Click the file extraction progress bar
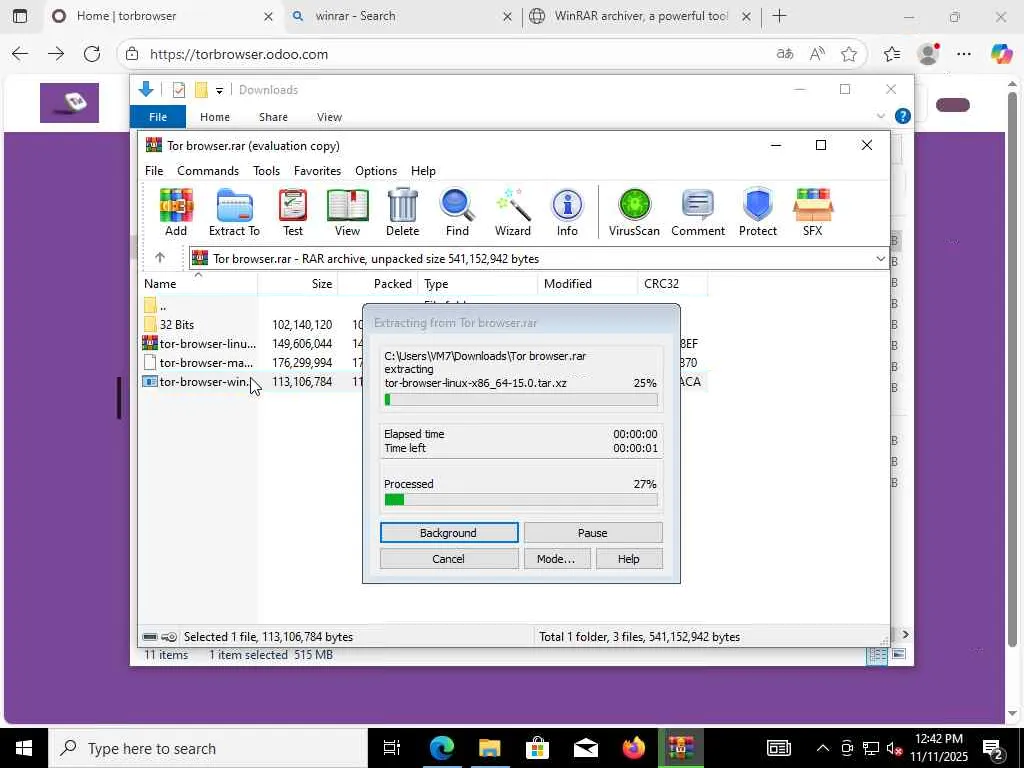The image size is (1024, 768). pos(521,400)
